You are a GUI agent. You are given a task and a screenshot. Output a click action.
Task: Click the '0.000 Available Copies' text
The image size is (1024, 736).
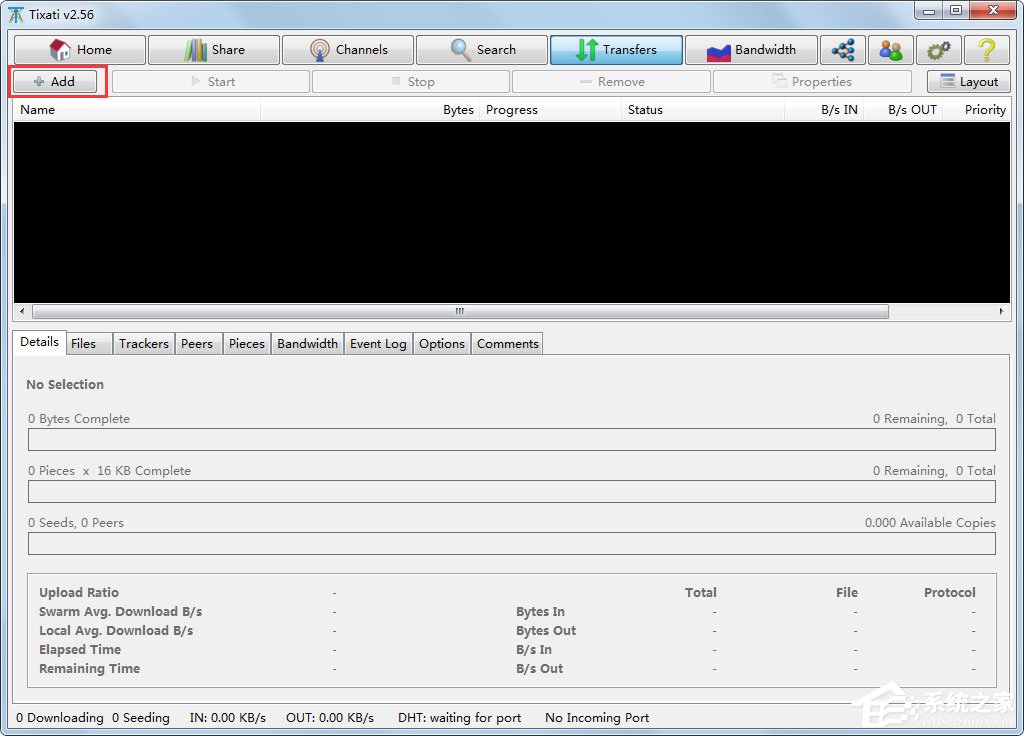pos(930,522)
